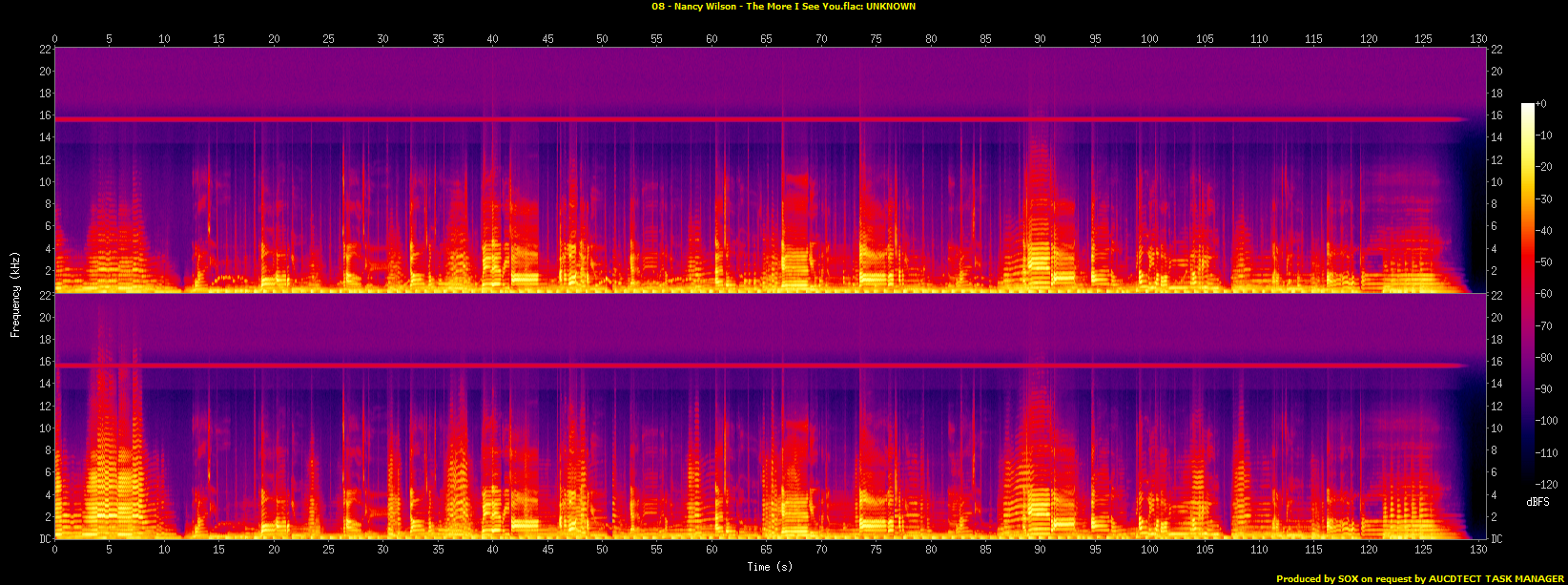Screen dimensions: 1568x585
Task: Click the "dBFS" label under the color scale
Action: tap(1537, 502)
